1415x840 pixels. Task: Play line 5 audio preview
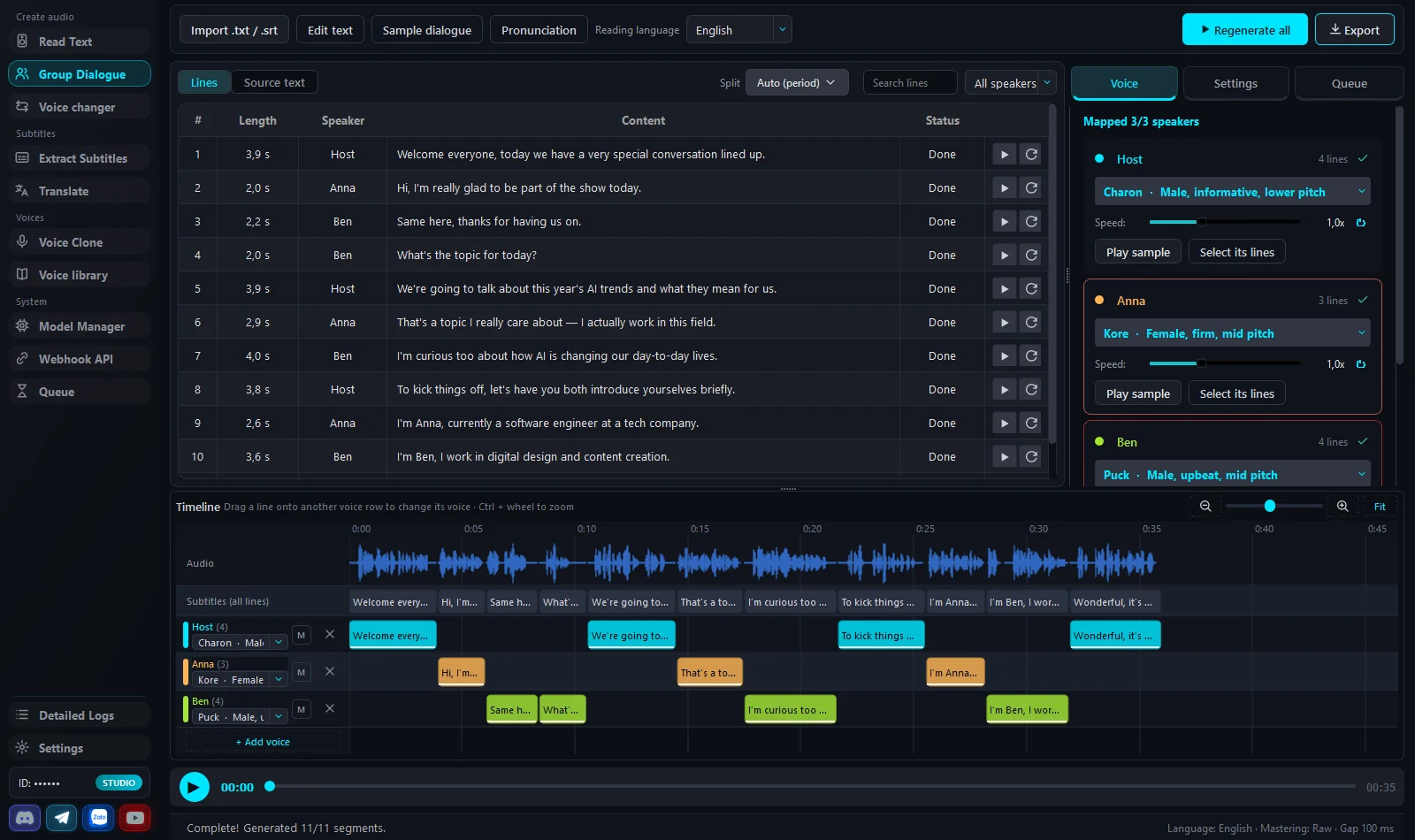(x=1004, y=288)
